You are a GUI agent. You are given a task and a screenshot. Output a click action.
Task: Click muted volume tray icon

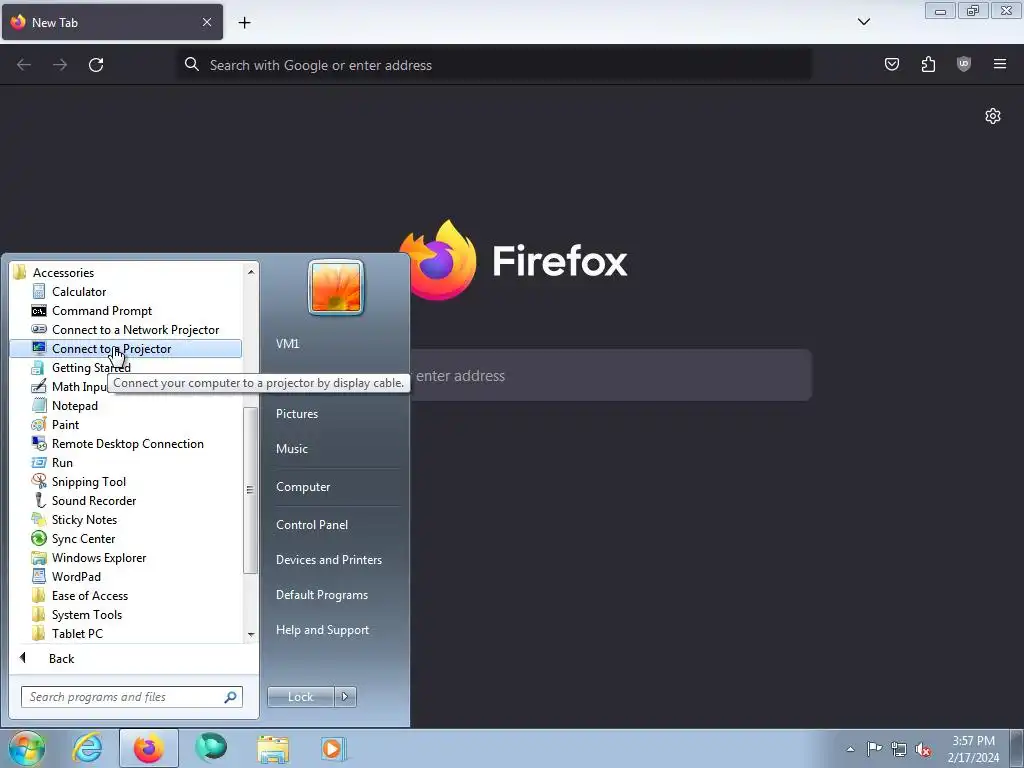923,749
